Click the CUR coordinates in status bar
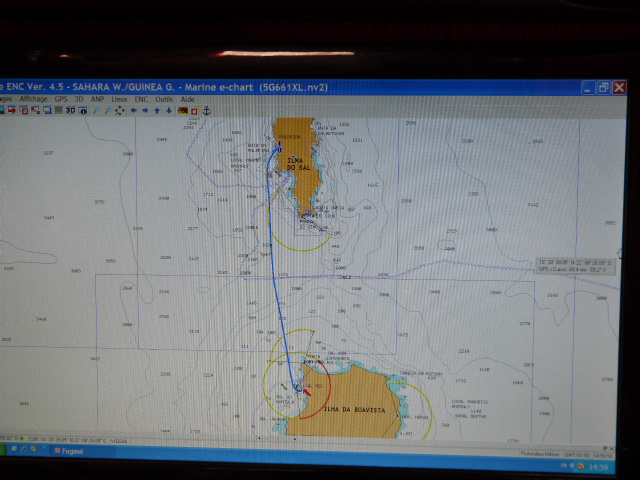640x480 pixels. coord(67,440)
